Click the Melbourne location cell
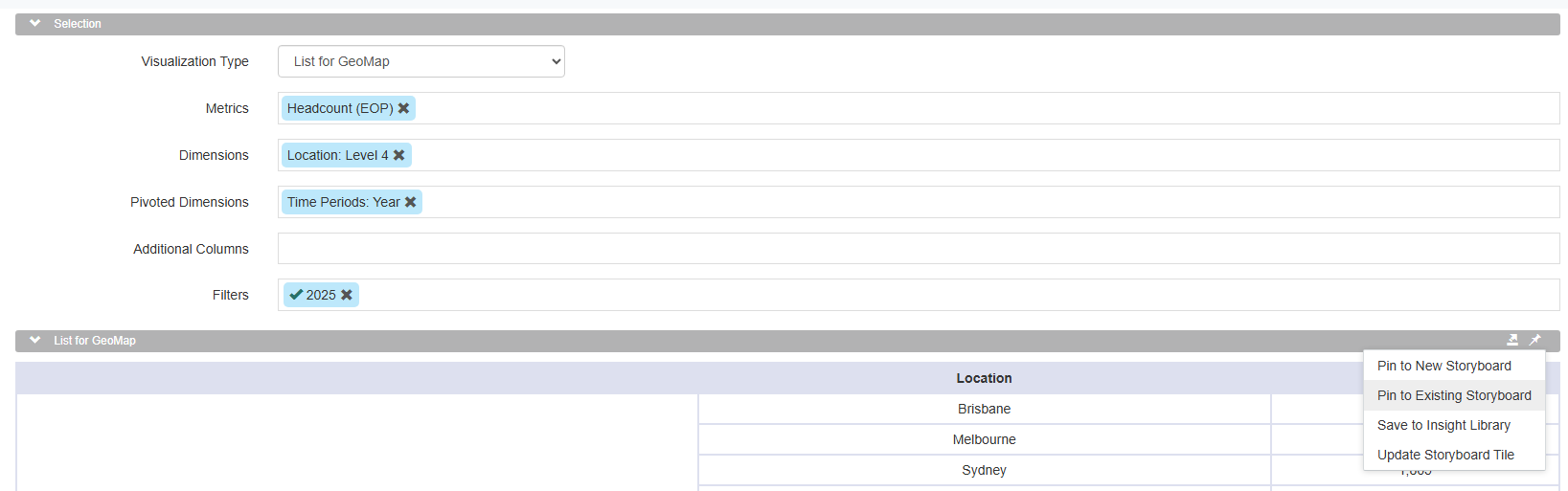1568x491 pixels. coord(984,439)
